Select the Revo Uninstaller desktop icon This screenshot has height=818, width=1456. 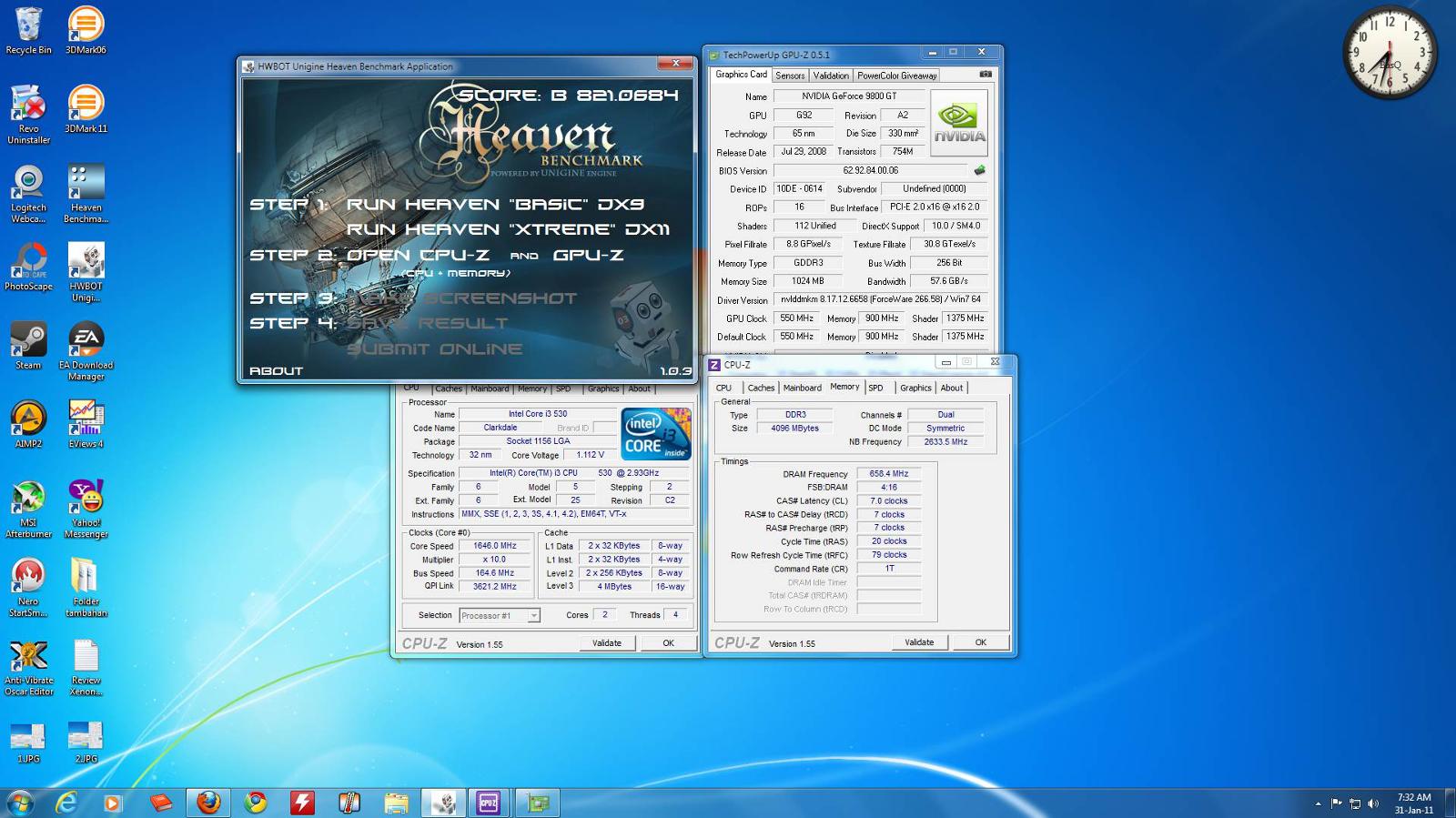[28, 115]
